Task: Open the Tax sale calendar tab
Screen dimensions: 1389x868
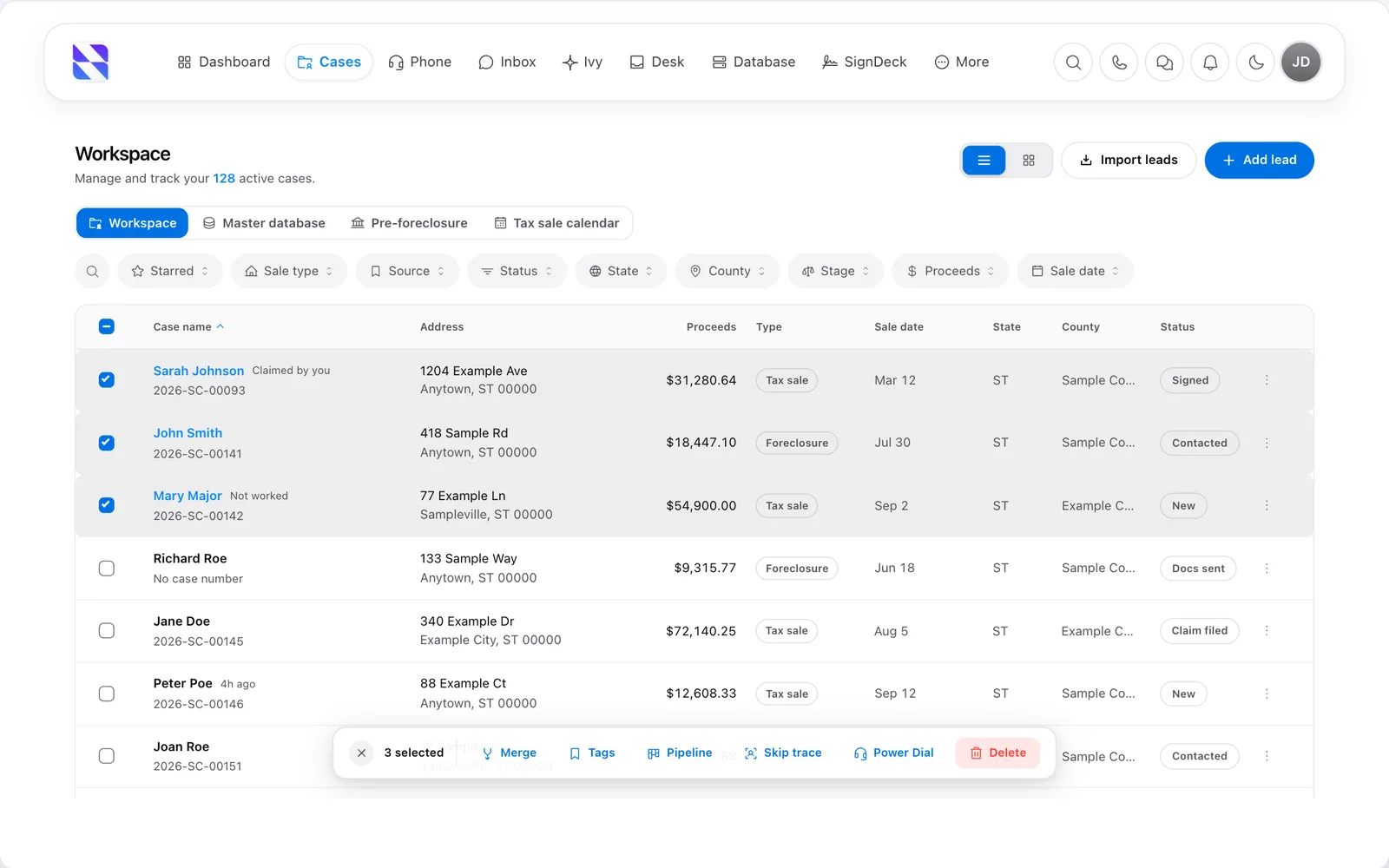Action: click(x=556, y=223)
